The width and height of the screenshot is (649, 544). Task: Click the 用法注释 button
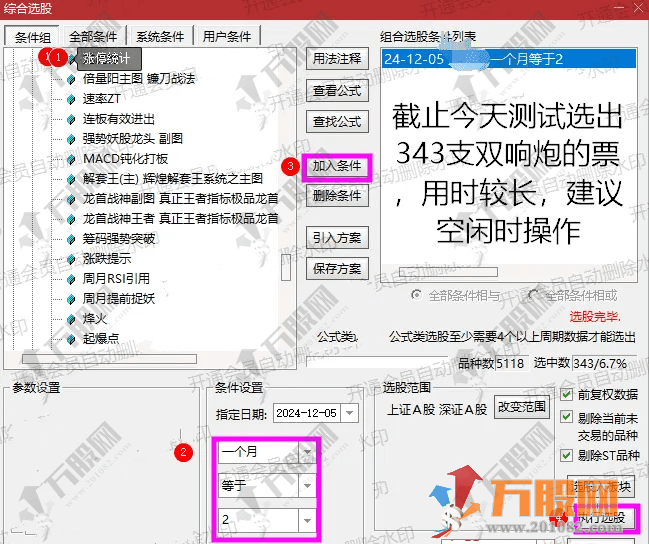click(x=337, y=59)
